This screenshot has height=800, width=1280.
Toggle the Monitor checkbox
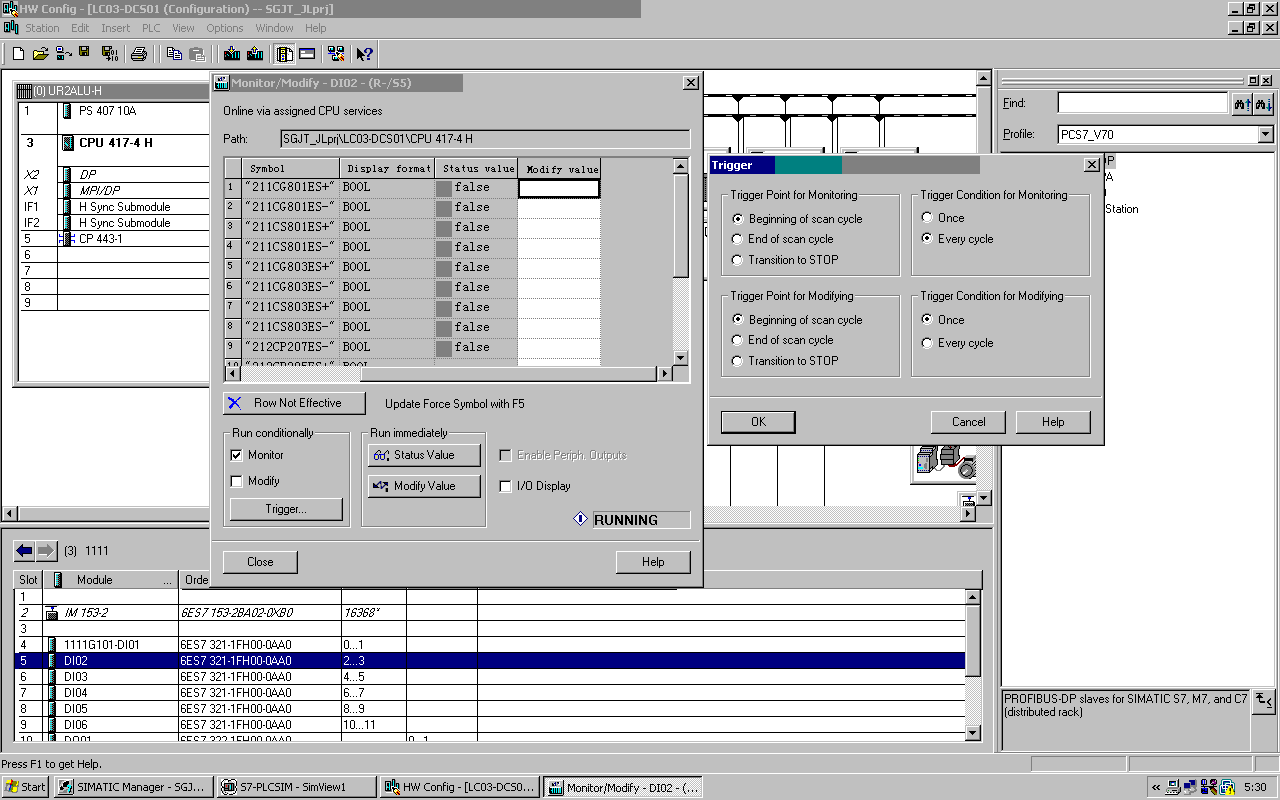click(x=237, y=455)
